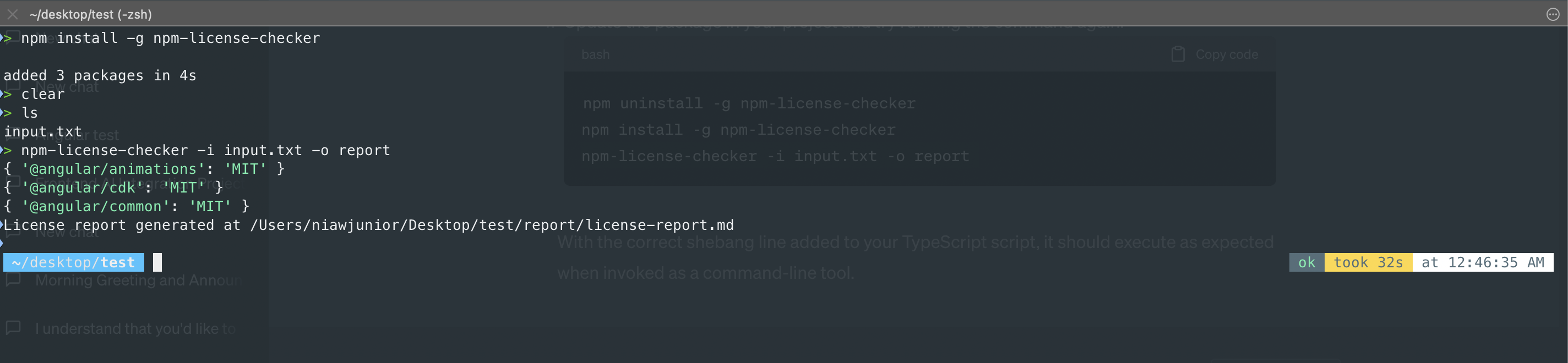
Task: Click the chat icon beside 'I understand that you'd like to'
Action: coord(13,328)
